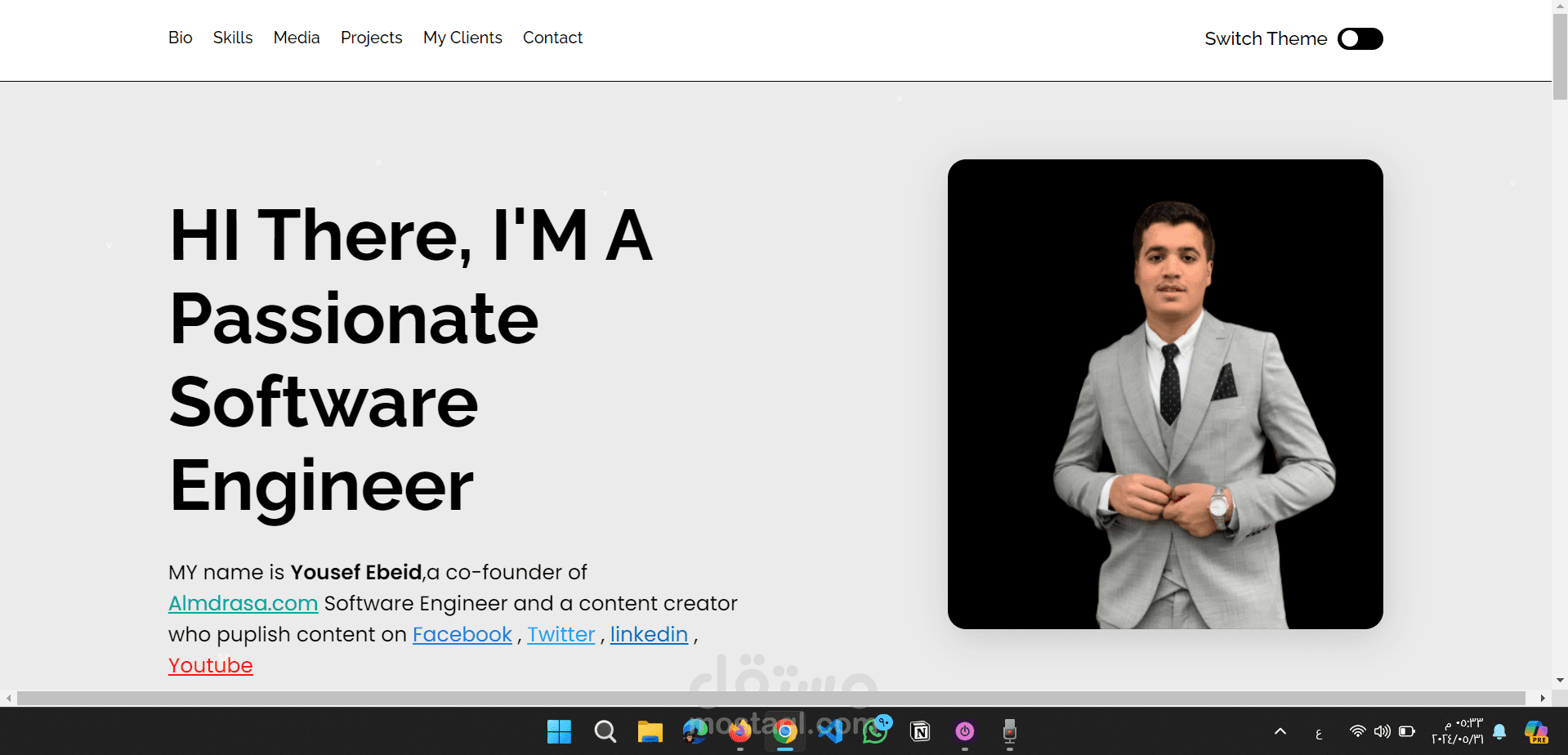Click the portrait photo of Yousef
Screen dimensions: 1568x755
(1165, 394)
